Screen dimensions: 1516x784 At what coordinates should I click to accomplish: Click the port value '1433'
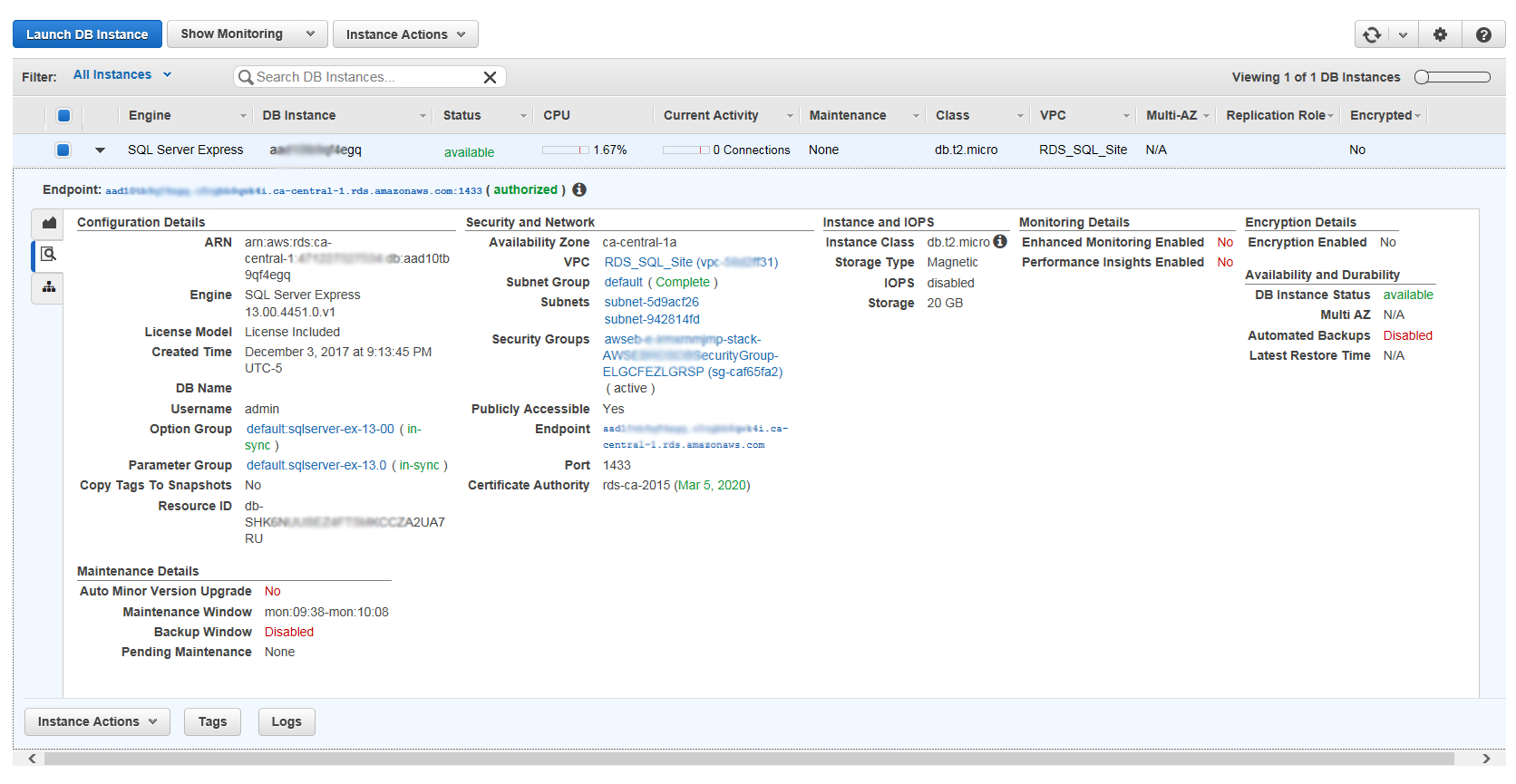point(617,465)
